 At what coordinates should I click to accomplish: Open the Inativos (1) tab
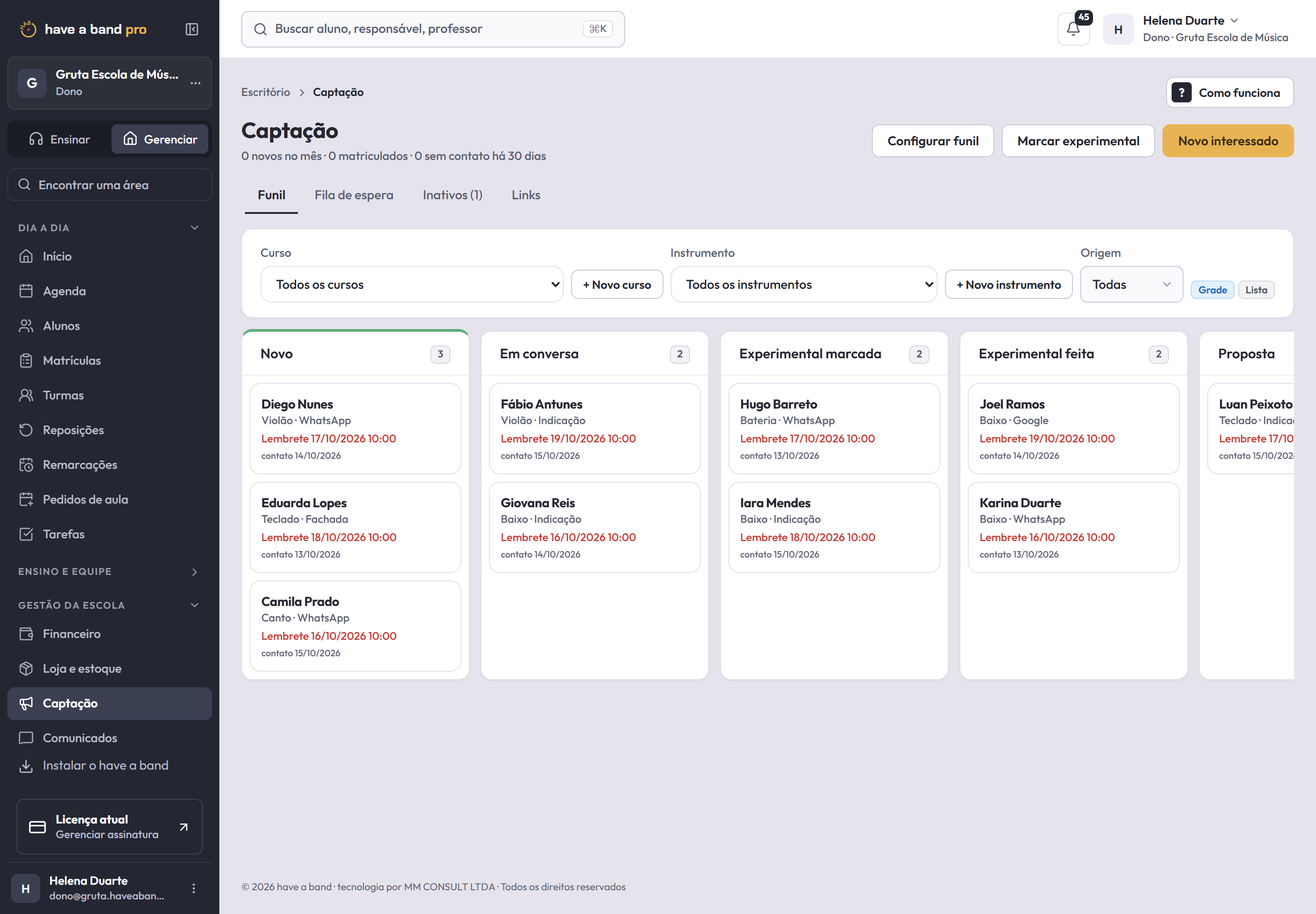(x=452, y=195)
